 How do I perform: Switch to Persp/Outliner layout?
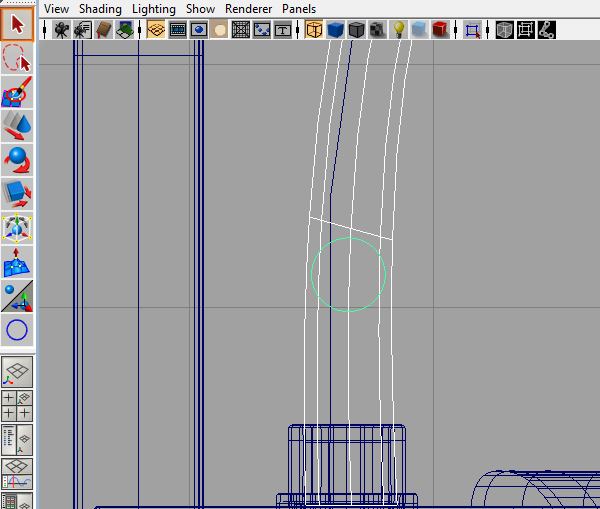tap(17, 440)
